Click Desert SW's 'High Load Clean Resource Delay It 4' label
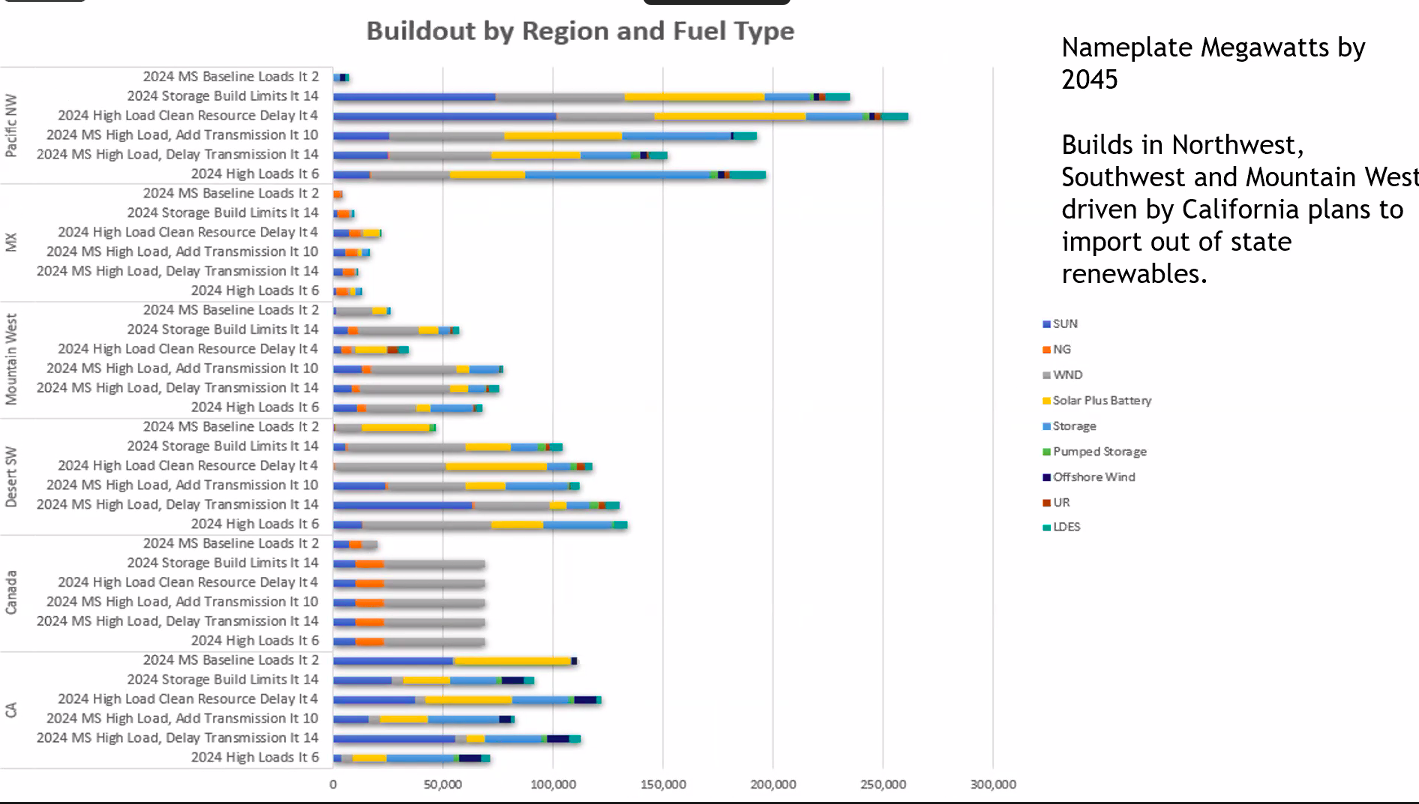This screenshot has height=804, width=1419. pyautogui.click(x=188, y=465)
